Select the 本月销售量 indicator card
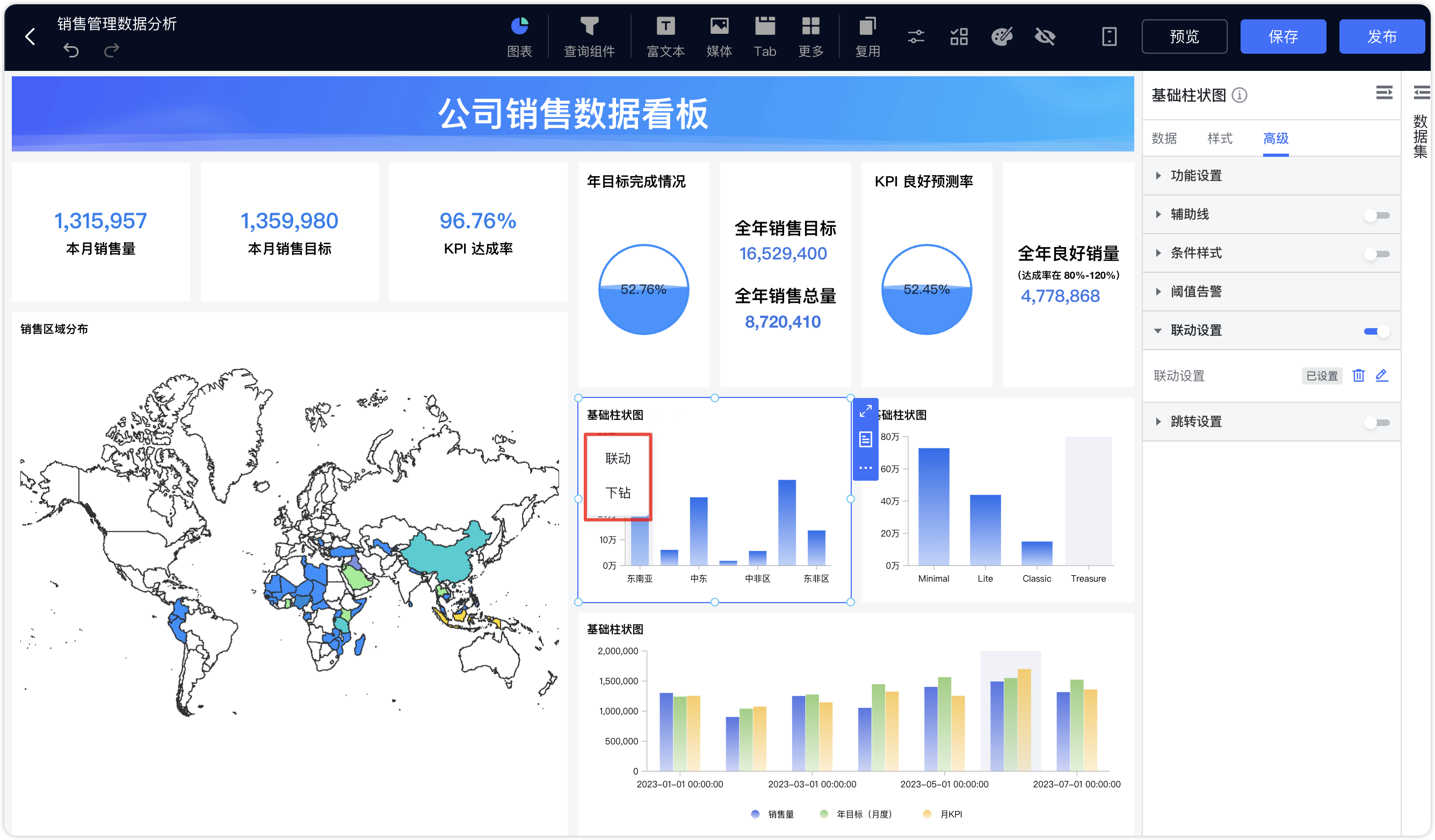 pos(101,232)
